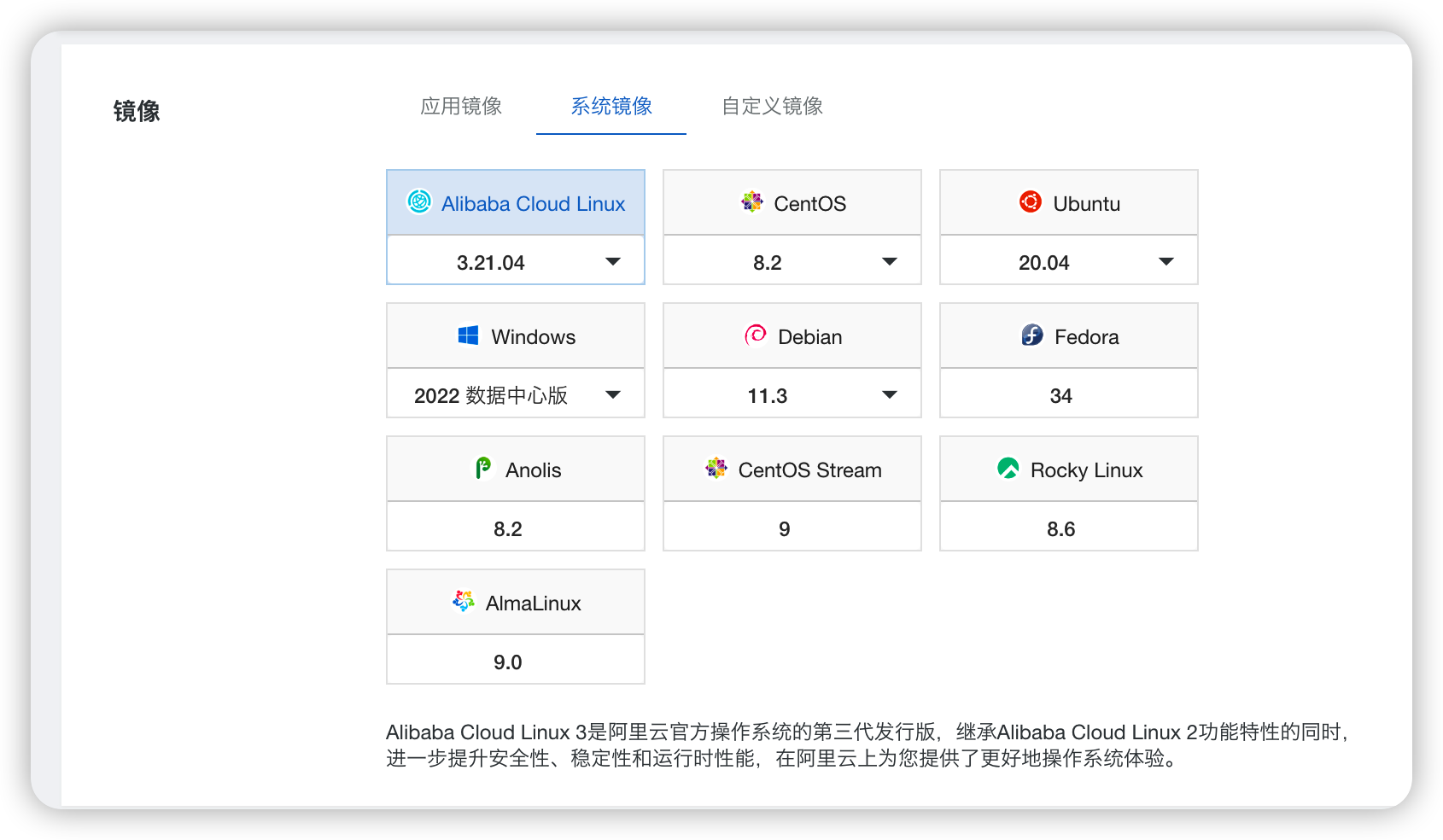Screen dimensions: 1443x840
Task: Click the Alibaba Cloud Linux 3 description paragraph
Action: pos(868,745)
